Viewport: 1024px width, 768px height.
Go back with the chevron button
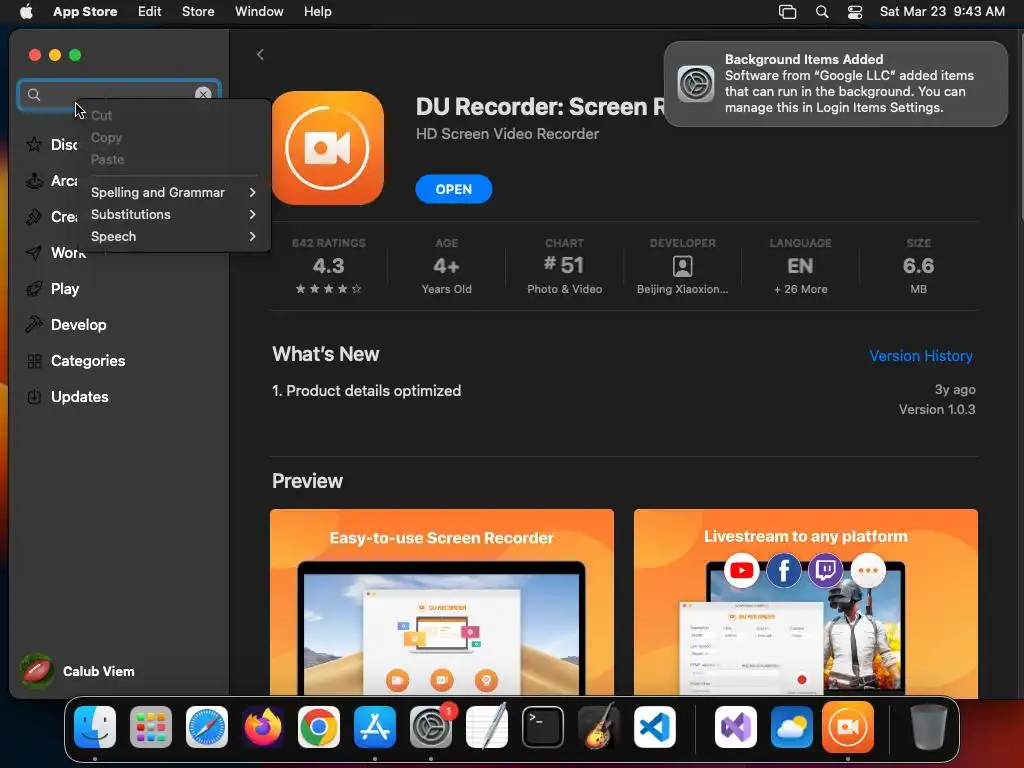click(260, 55)
